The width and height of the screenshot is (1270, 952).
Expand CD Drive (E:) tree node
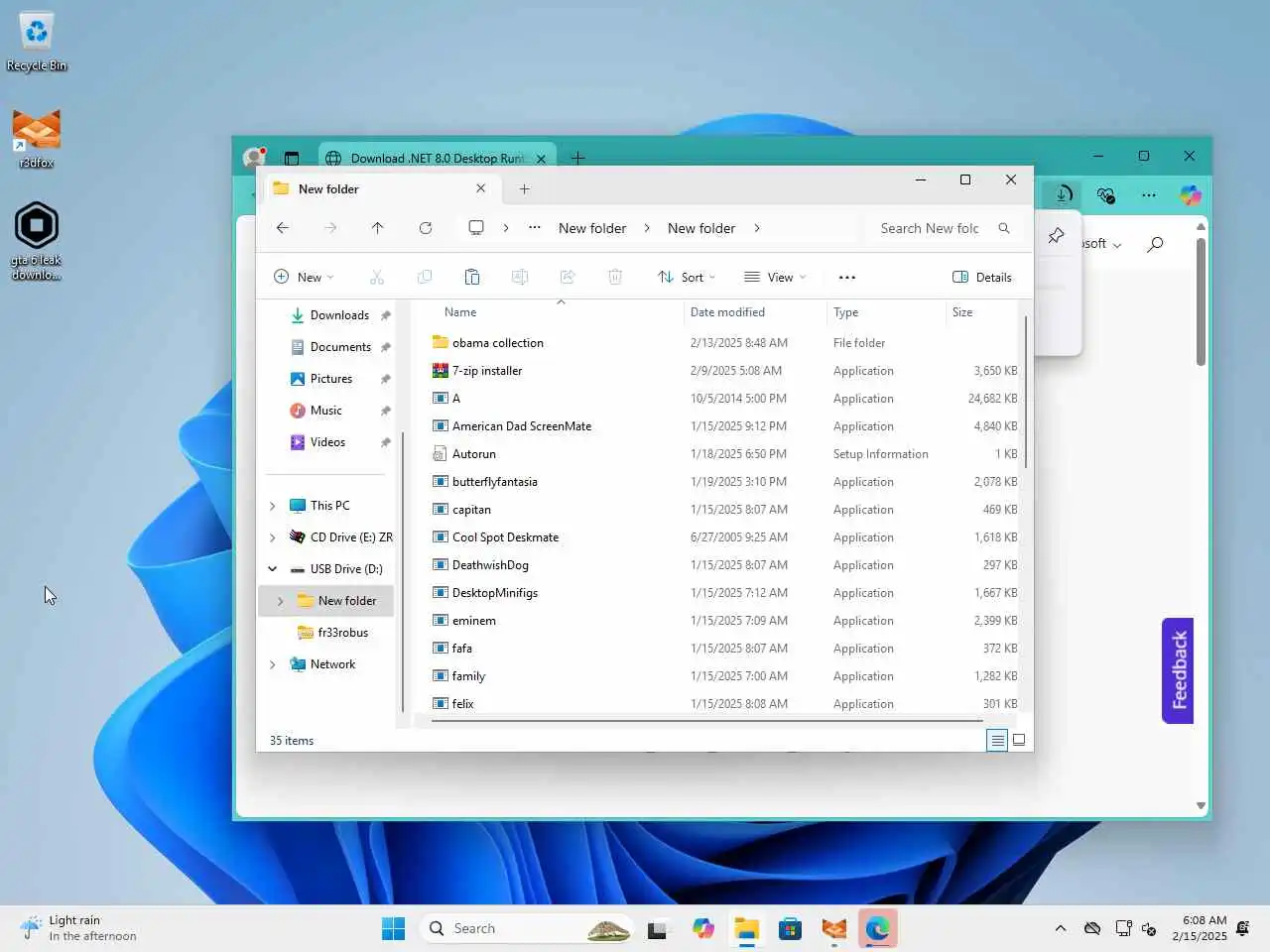(x=273, y=537)
